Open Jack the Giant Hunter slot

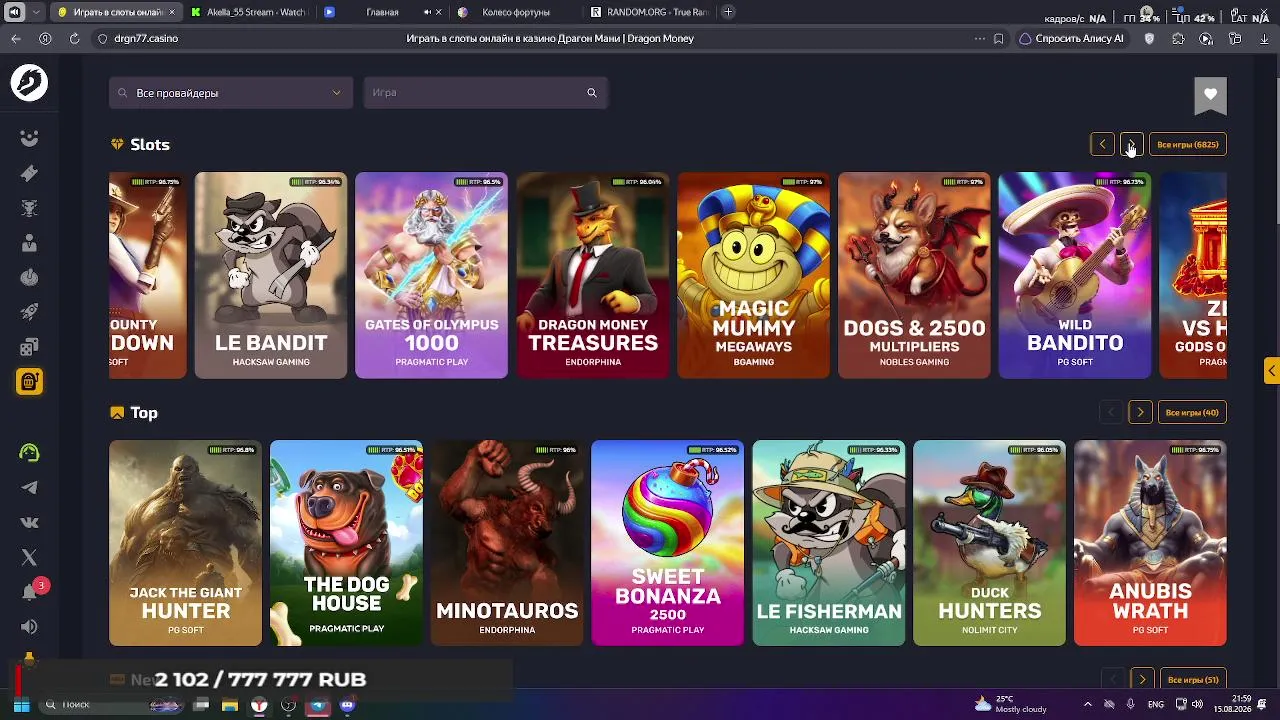[x=185, y=543]
